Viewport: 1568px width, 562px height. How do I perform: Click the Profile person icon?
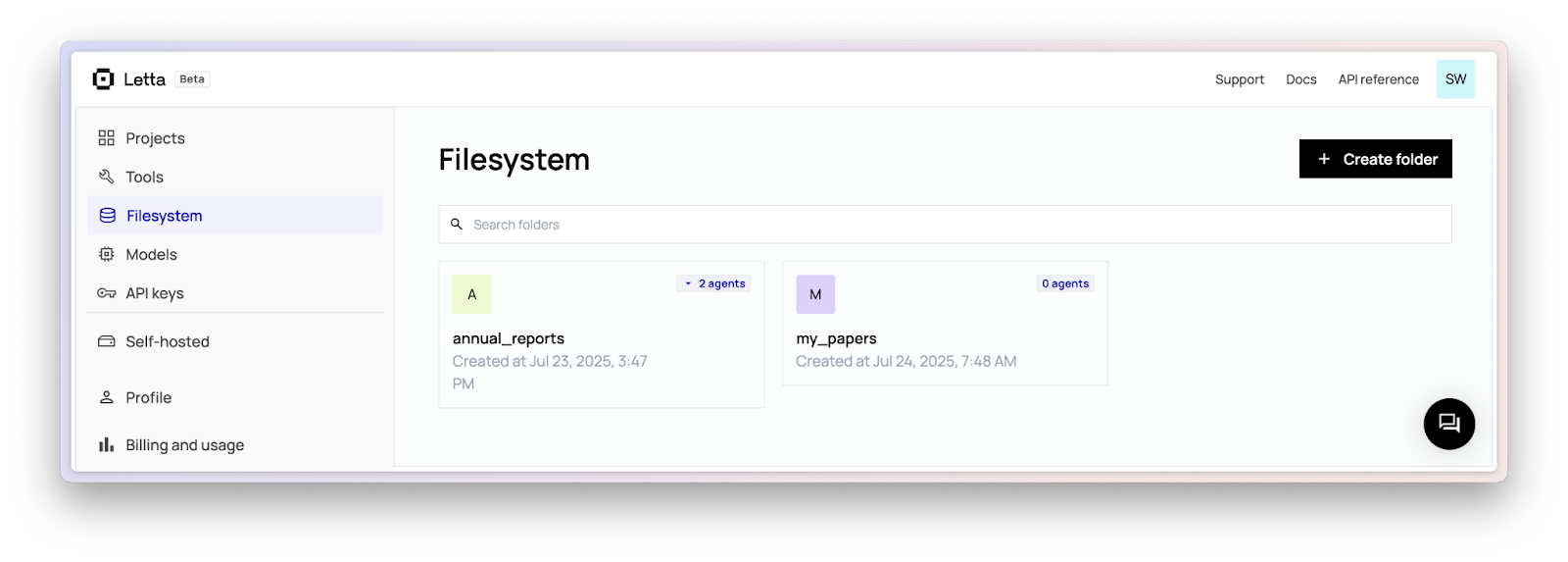pos(107,397)
